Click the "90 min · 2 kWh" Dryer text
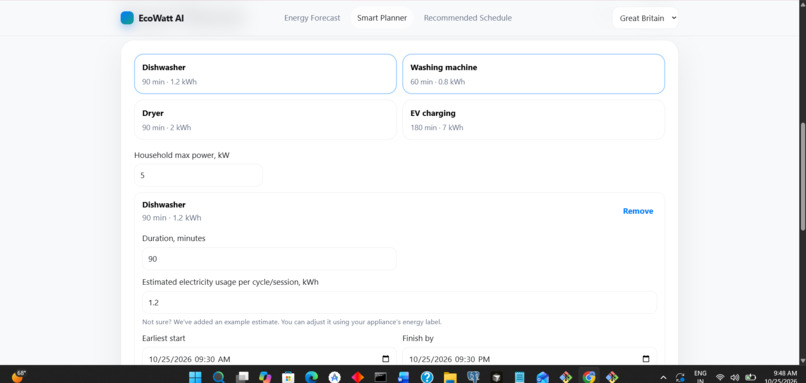The width and height of the screenshot is (806, 383). coord(167,127)
